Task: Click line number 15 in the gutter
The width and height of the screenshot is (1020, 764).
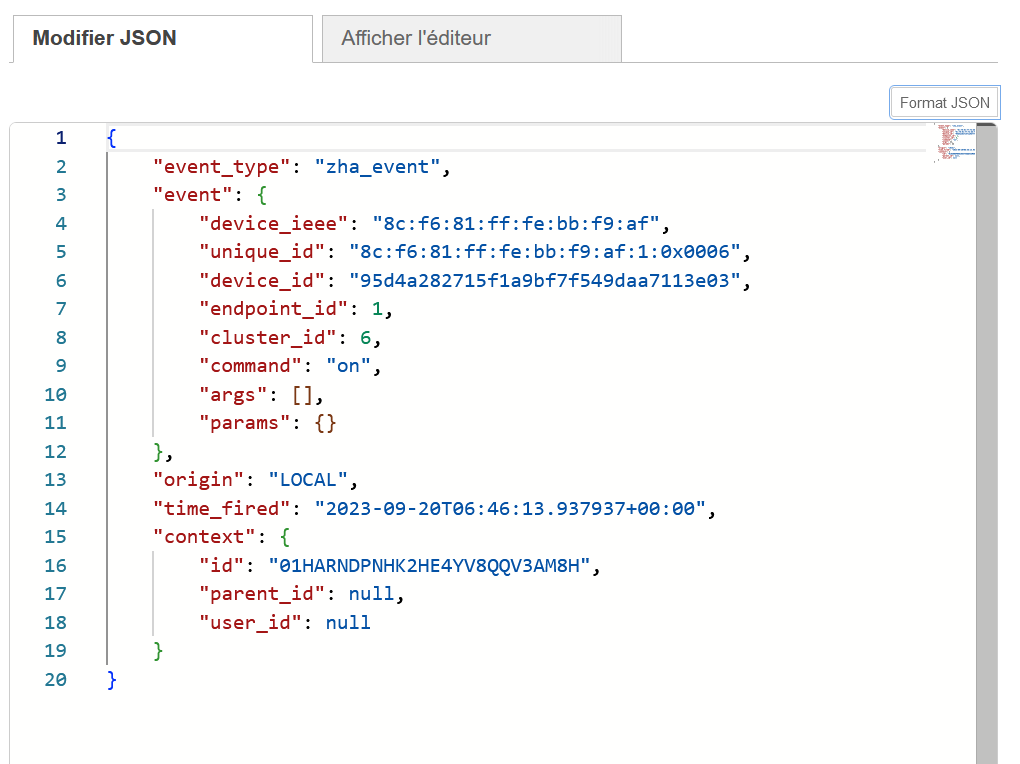Action: 56,537
